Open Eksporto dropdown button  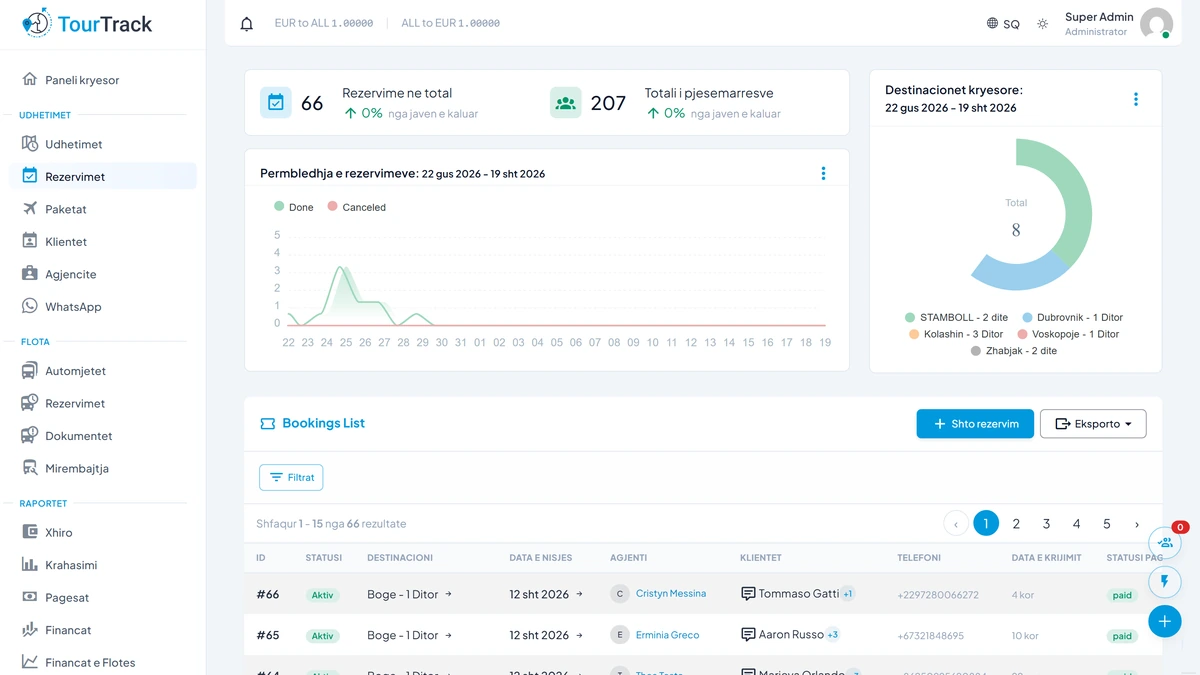pos(1093,424)
